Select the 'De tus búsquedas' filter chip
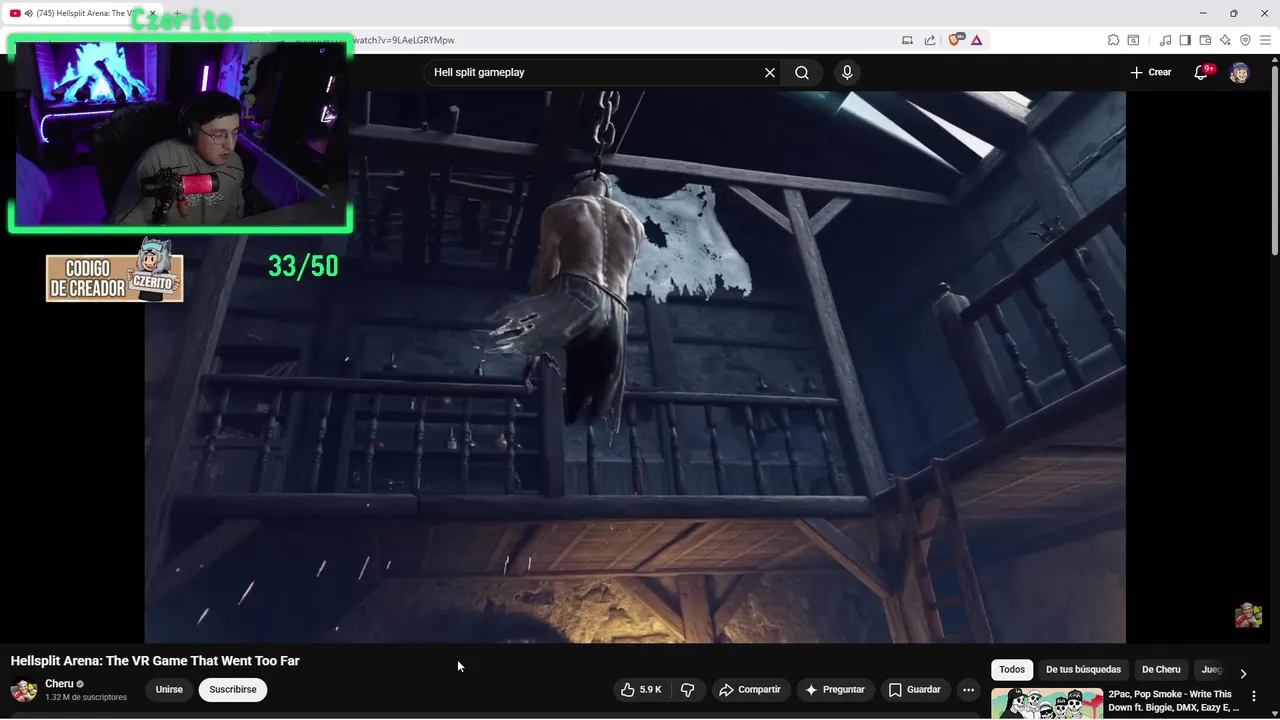The height and width of the screenshot is (720, 1280). pos(1083,669)
